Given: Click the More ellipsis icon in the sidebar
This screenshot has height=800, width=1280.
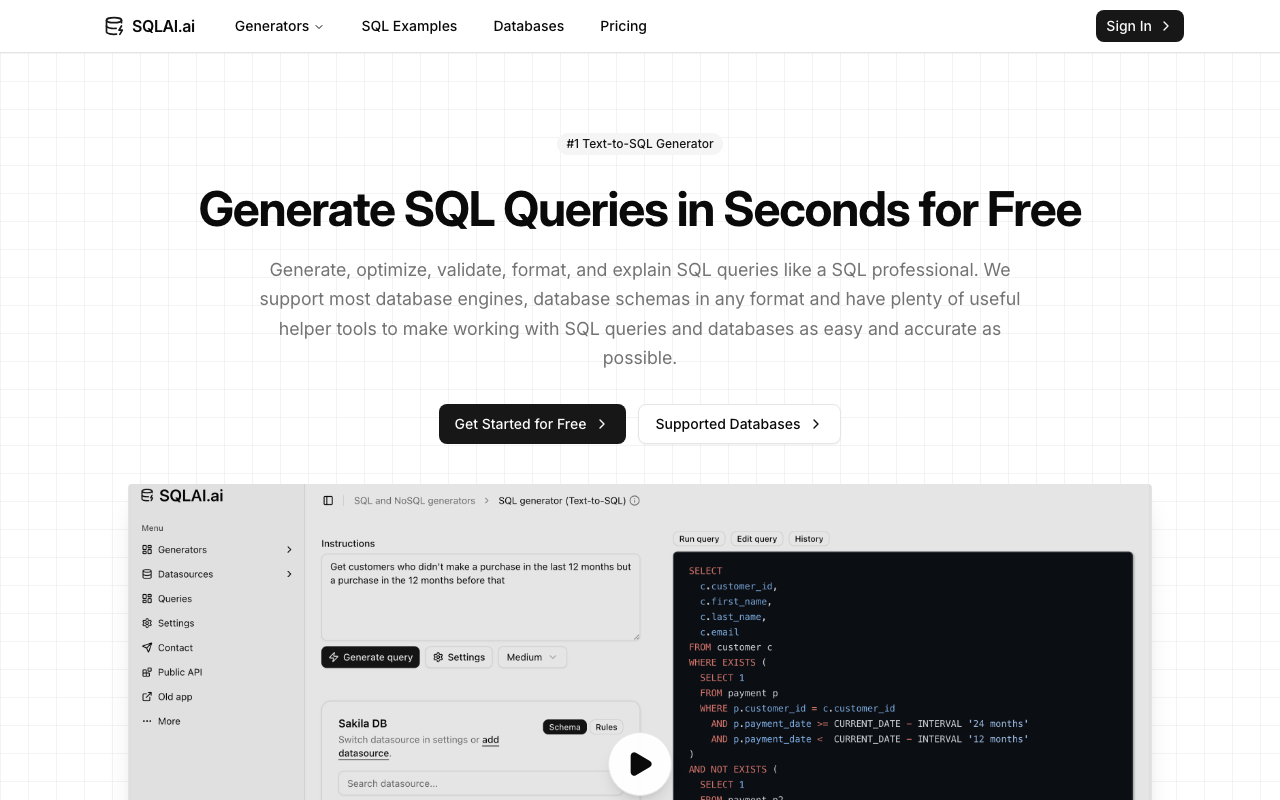Looking at the screenshot, I should 147,721.
